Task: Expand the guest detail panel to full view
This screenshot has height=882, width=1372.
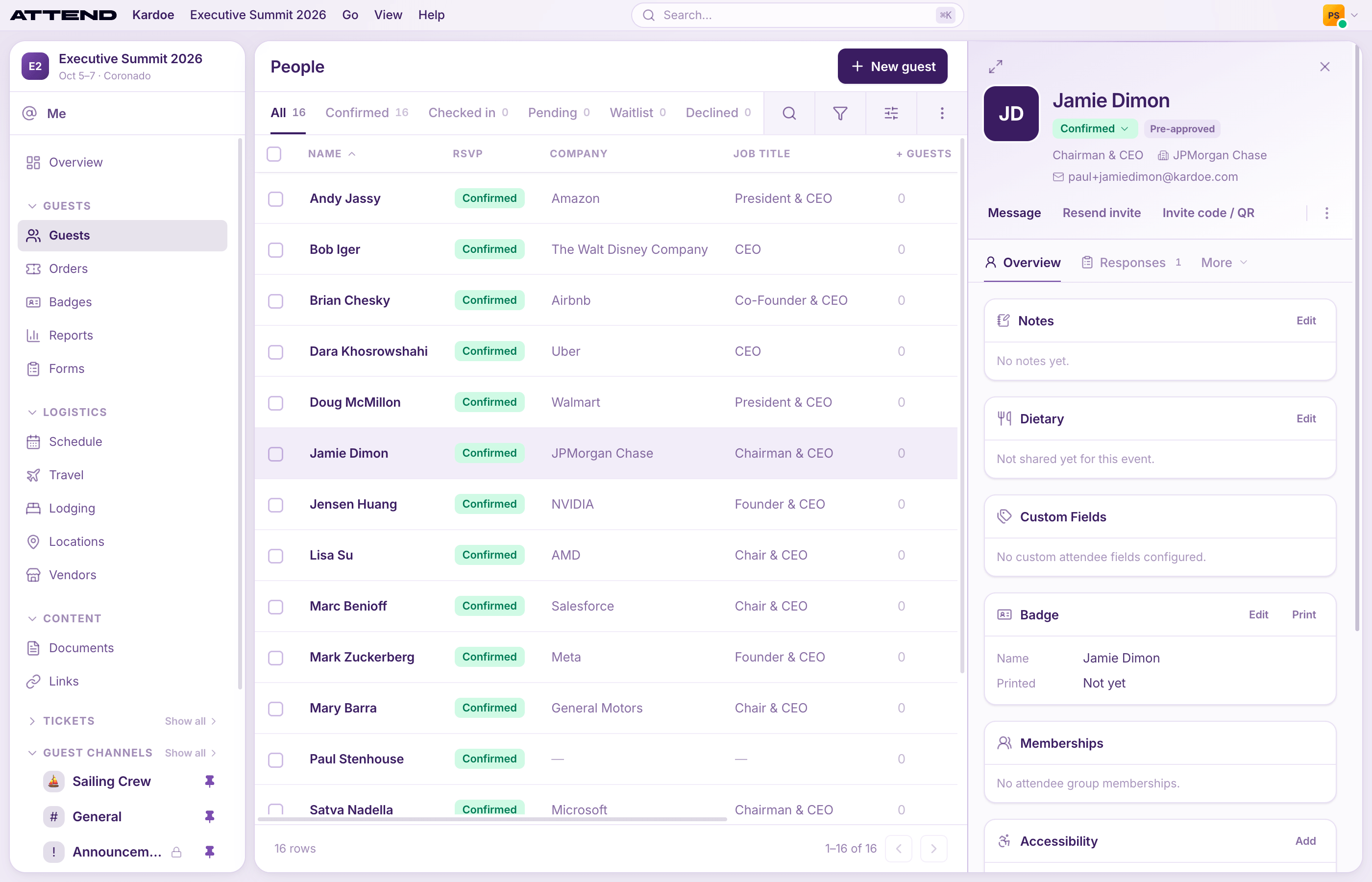Action: coord(996,67)
